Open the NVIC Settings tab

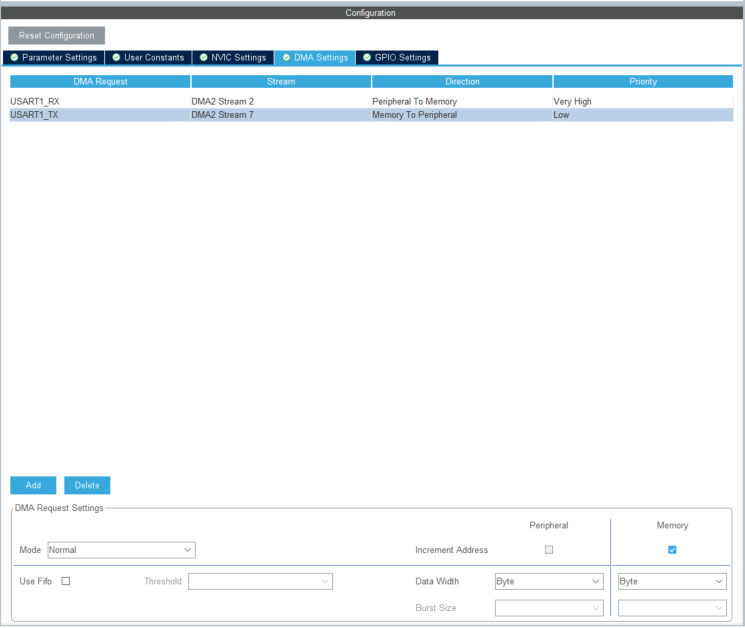tap(233, 57)
